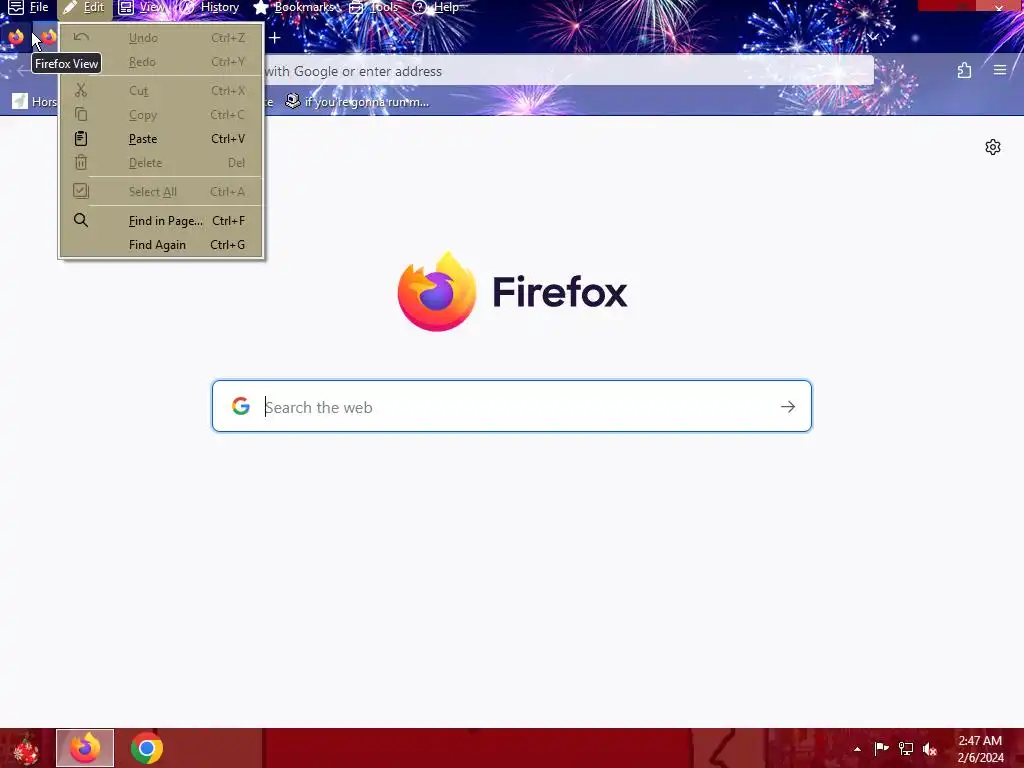Open the Tools menu
1024x768 pixels.
[374, 8]
